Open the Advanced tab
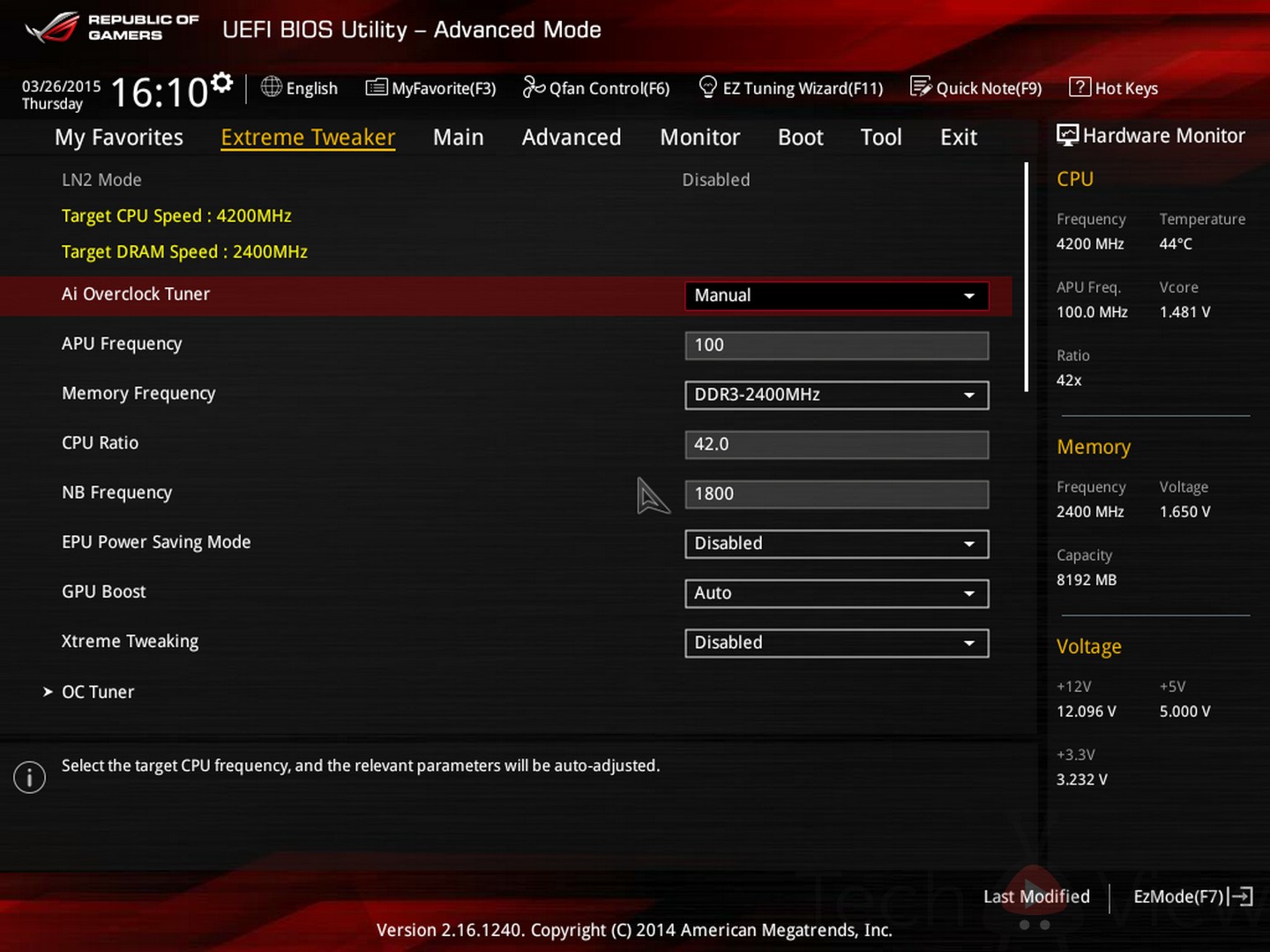The width and height of the screenshot is (1270, 952). coord(571,138)
